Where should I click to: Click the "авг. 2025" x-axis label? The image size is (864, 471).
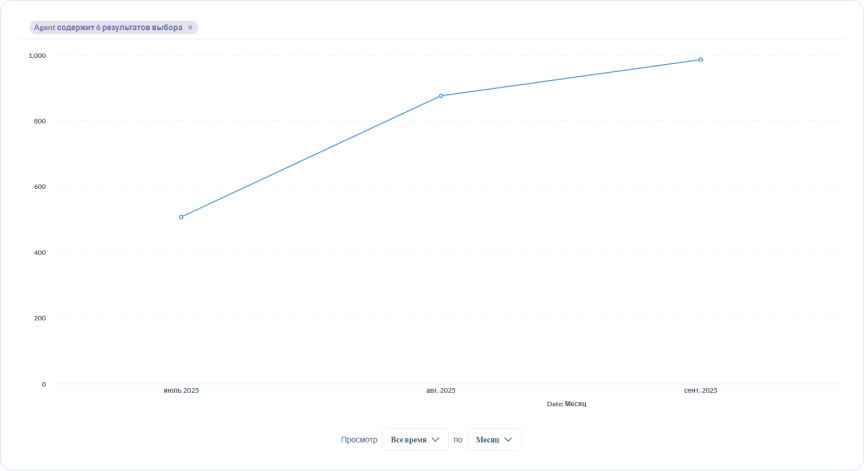pyautogui.click(x=441, y=390)
